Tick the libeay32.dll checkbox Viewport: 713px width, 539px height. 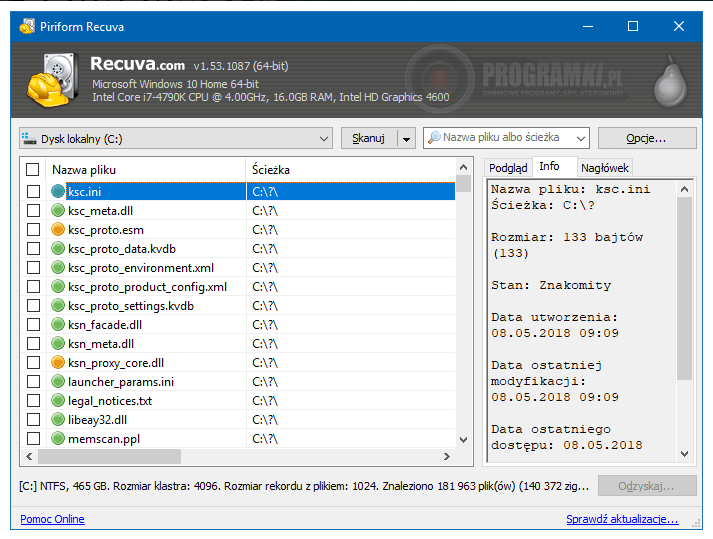coord(33,419)
